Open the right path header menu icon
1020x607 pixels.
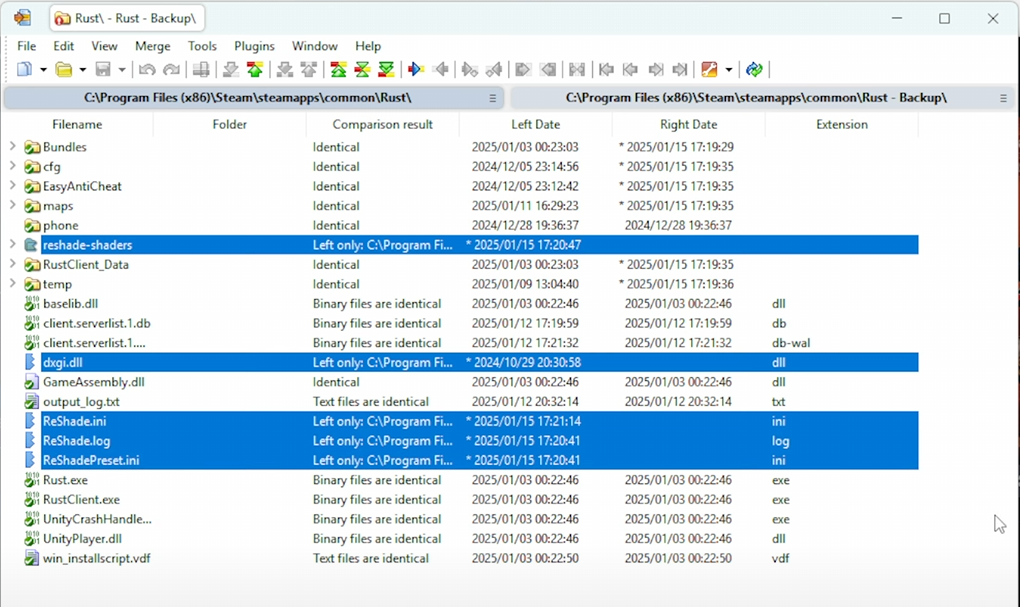1003,98
